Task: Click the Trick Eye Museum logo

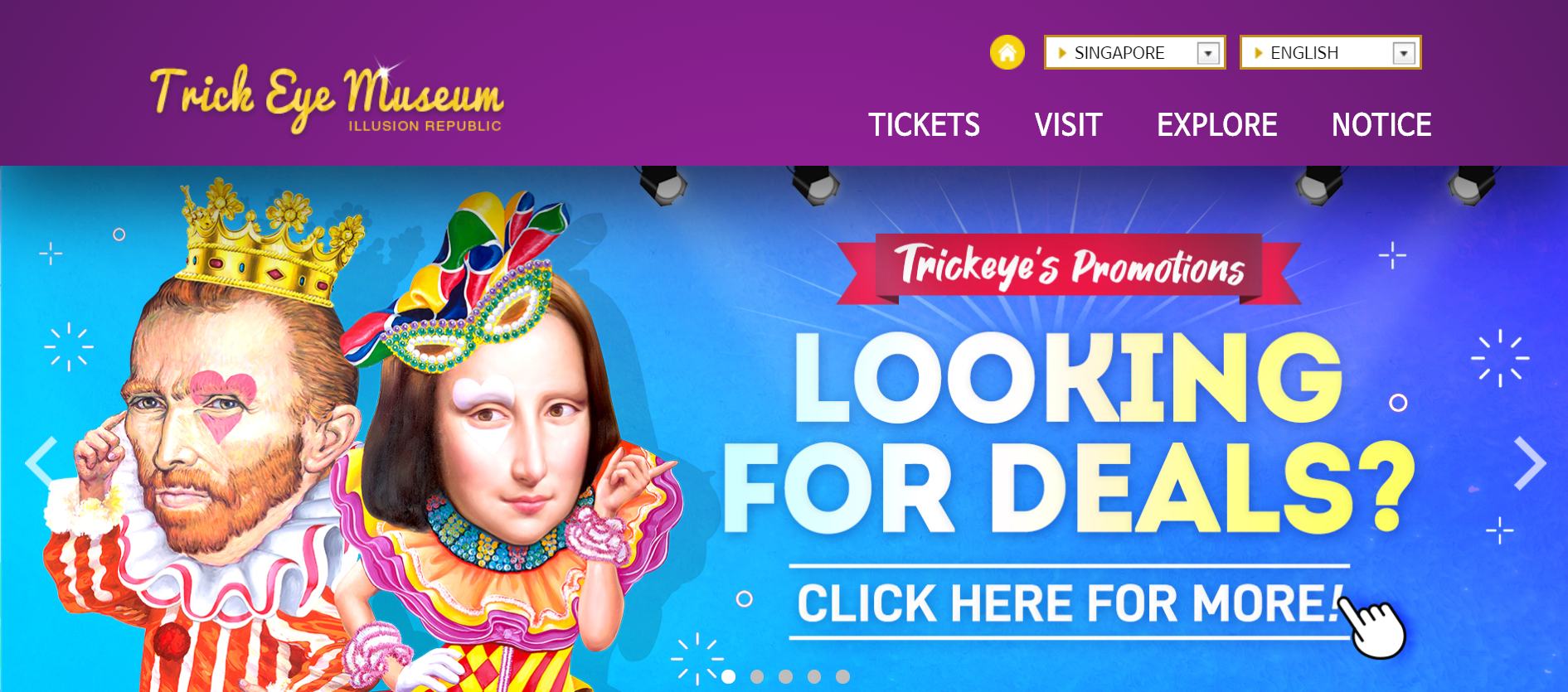Action: pyautogui.click(x=326, y=98)
